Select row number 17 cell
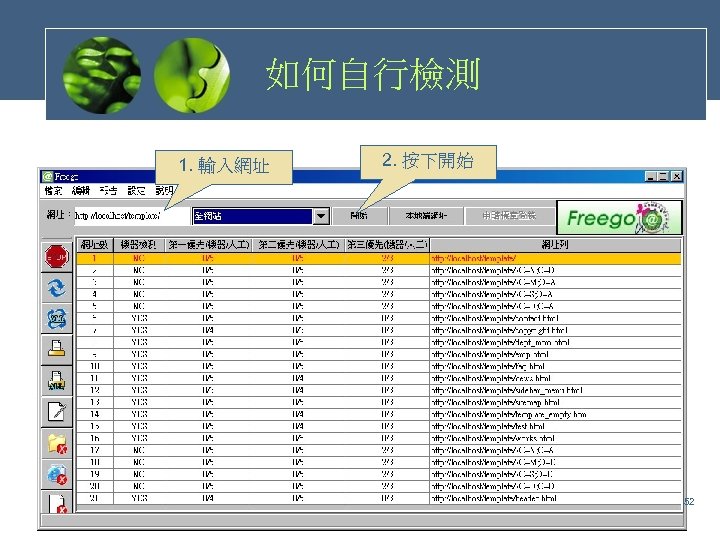The image size is (720, 540). 95,450
